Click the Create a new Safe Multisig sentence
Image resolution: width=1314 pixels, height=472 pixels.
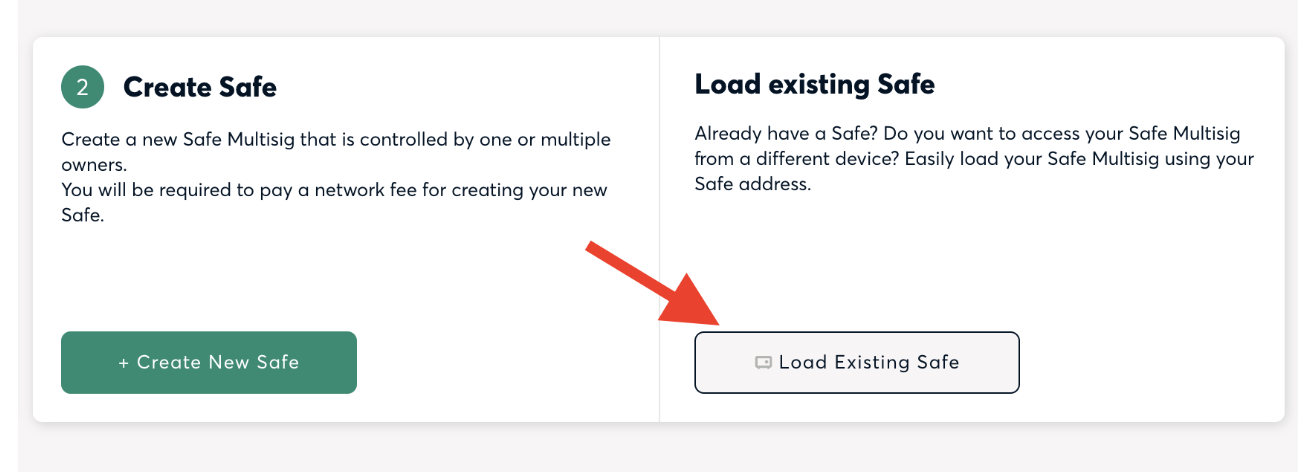[x=336, y=151]
